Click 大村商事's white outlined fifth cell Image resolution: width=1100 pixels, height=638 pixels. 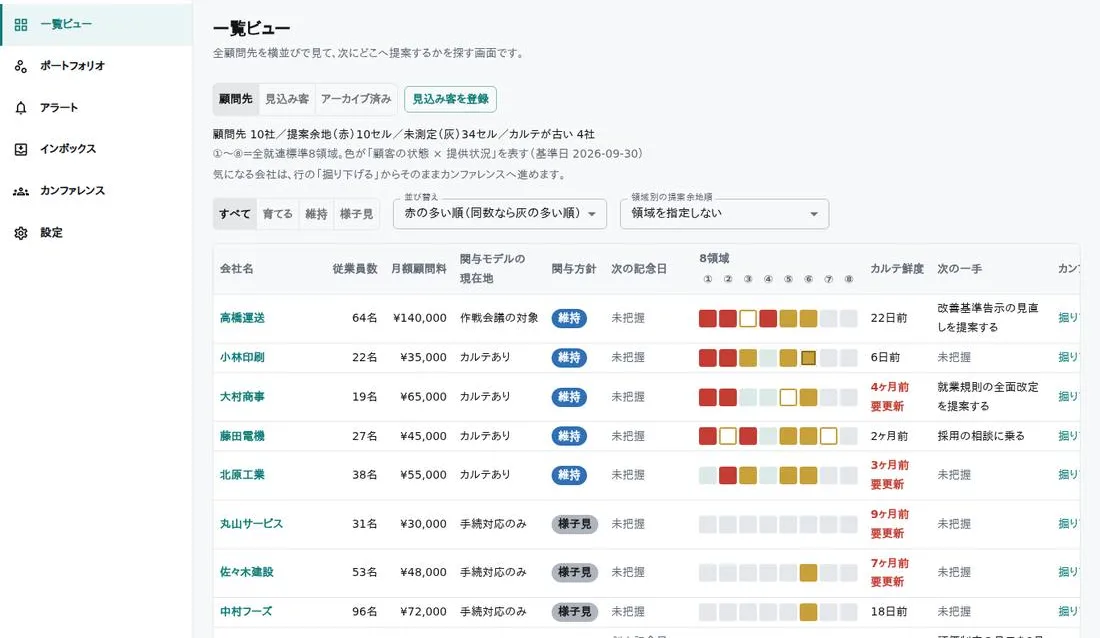pyautogui.click(x=788, y=397)
